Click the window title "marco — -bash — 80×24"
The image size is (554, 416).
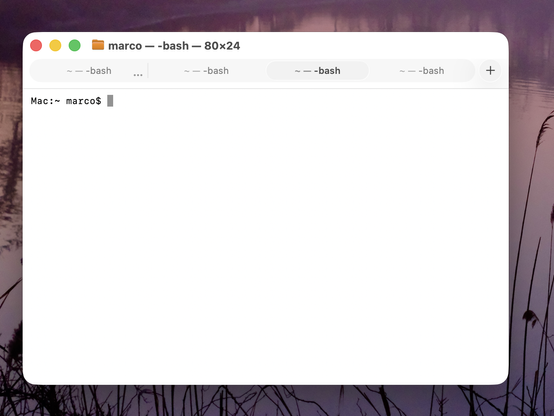point(174,46)
